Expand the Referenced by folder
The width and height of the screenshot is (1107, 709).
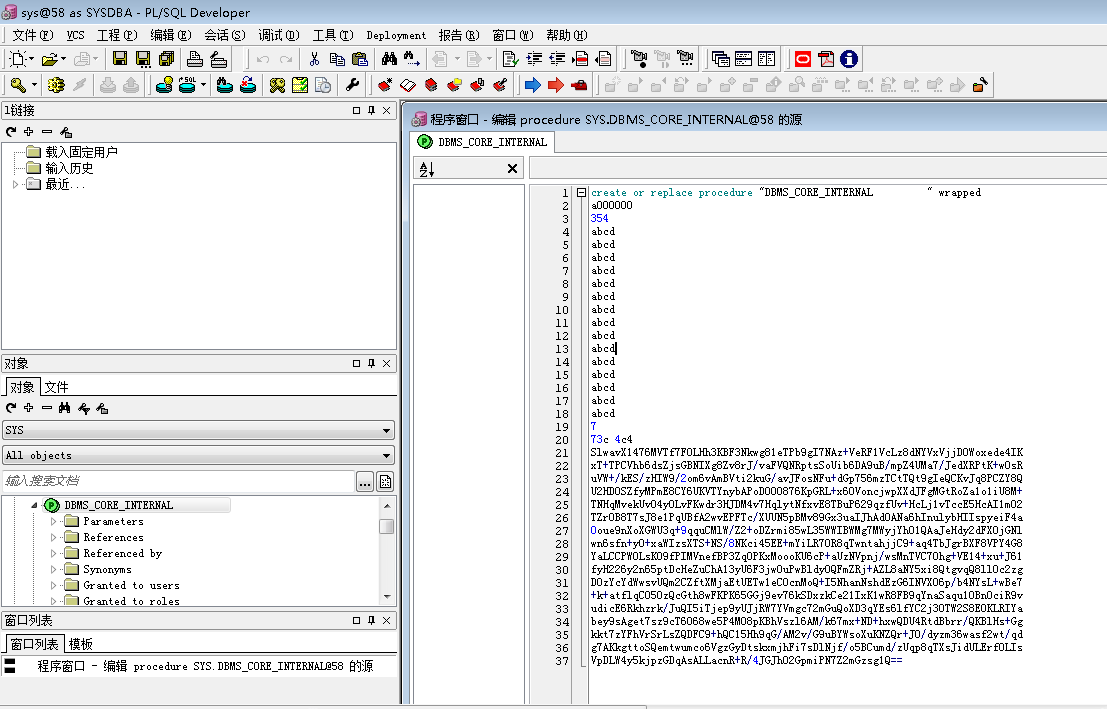click(54, 554)
